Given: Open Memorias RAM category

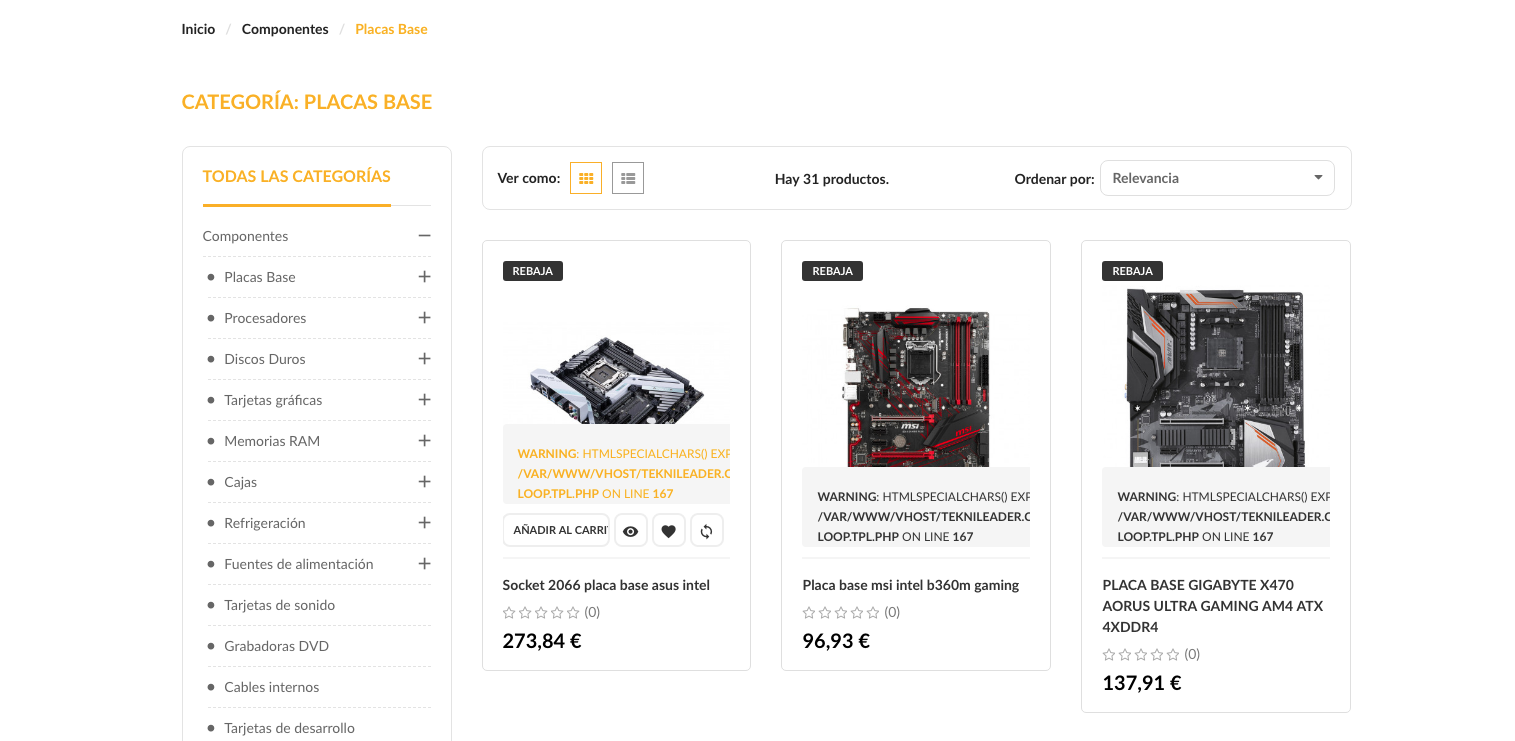Looking at the screenshot, I should [x=272, y=441].
